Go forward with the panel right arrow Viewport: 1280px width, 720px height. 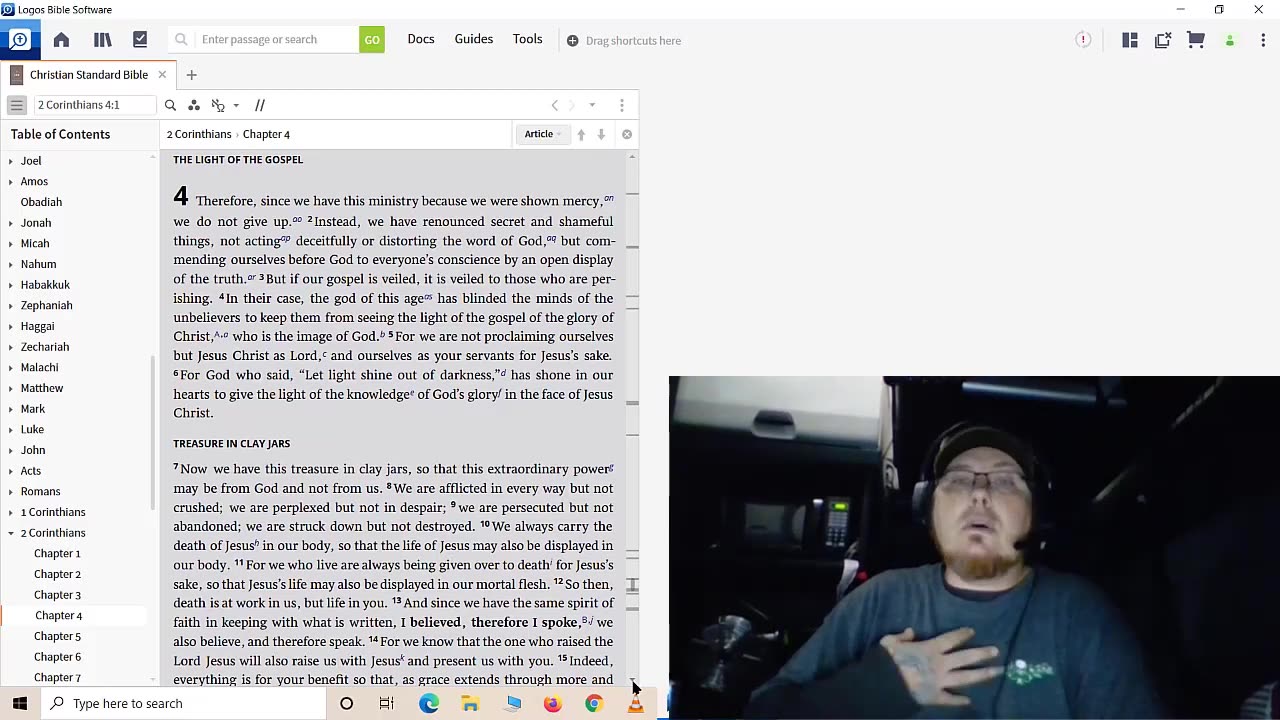pos(572,105)
